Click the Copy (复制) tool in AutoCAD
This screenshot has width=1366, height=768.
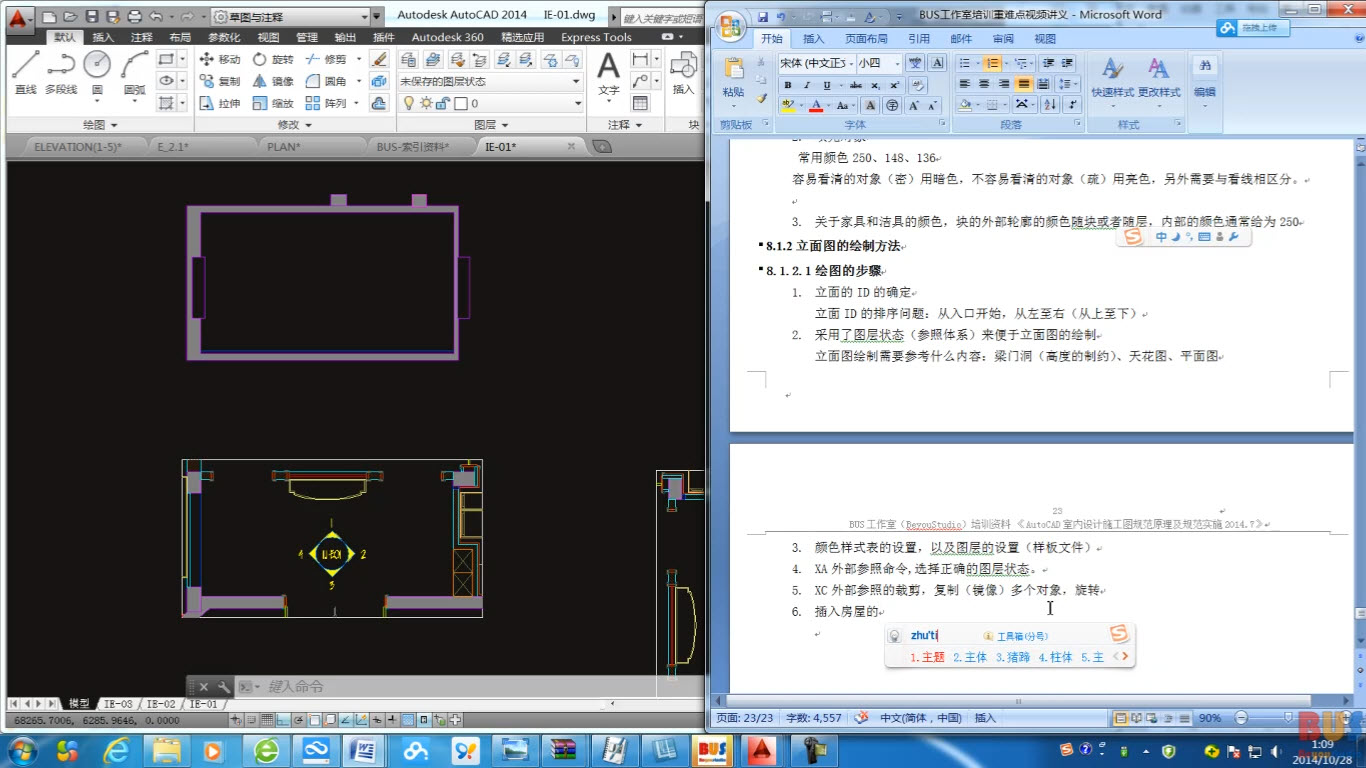pyautogui.click(x=220, y=81)
